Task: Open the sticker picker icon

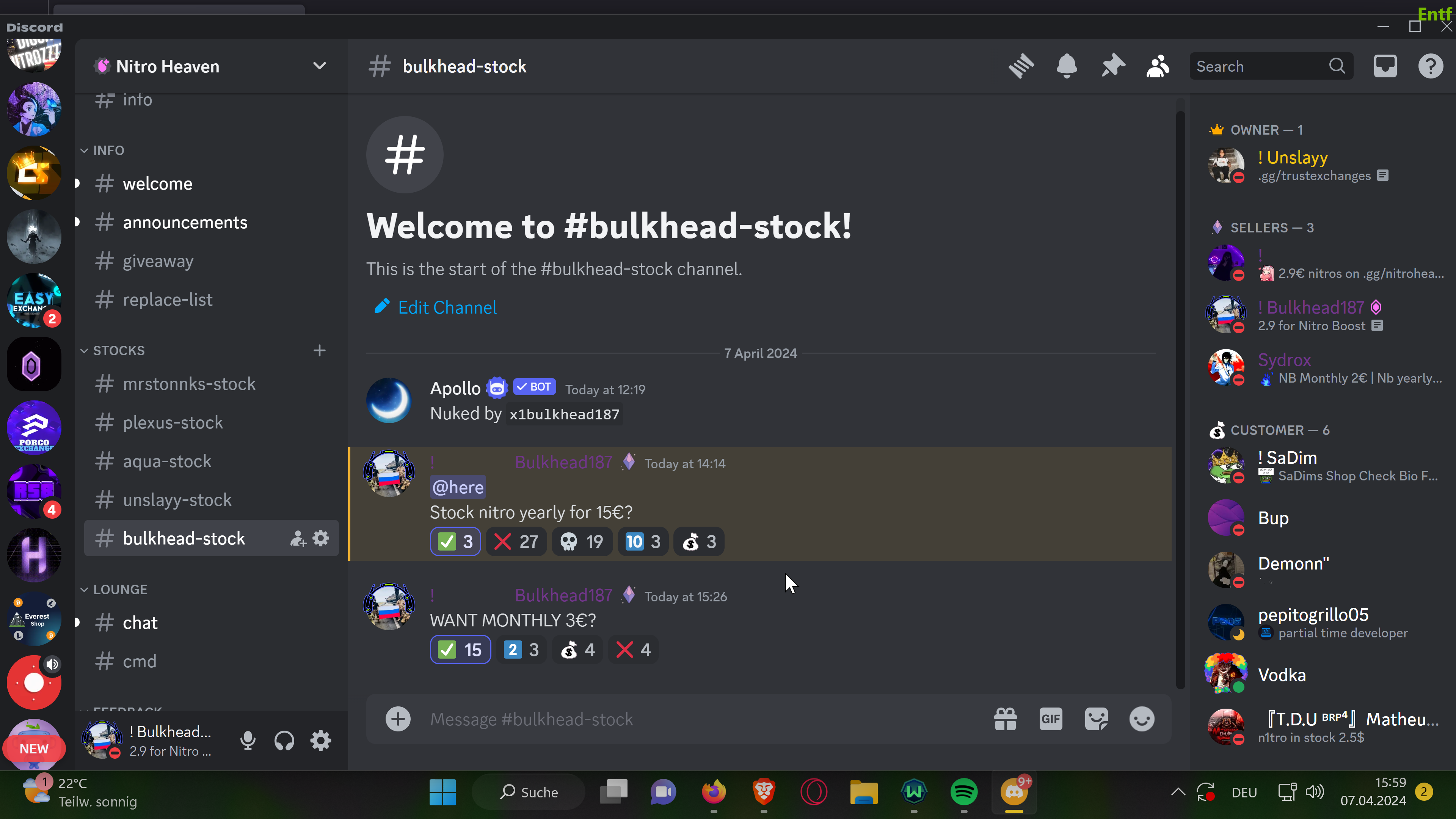Action: 1097,719
